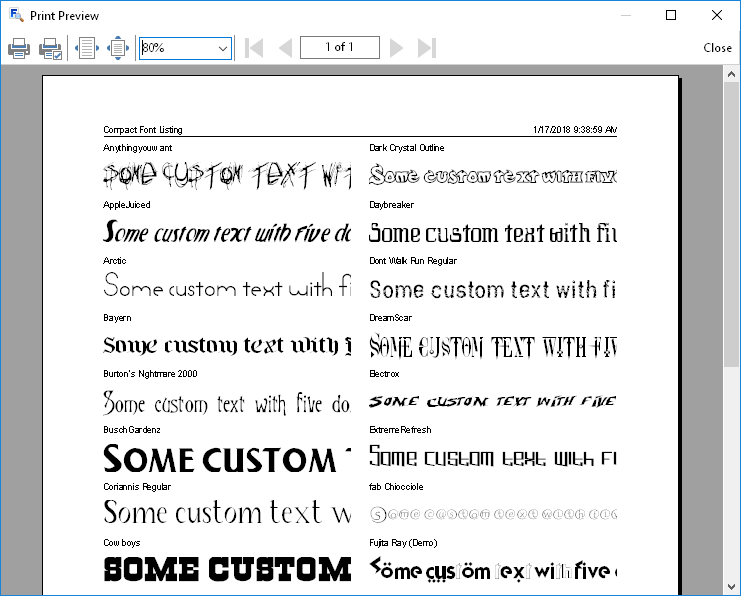Click the vertical scrollbar thumb

coord(731,224)
